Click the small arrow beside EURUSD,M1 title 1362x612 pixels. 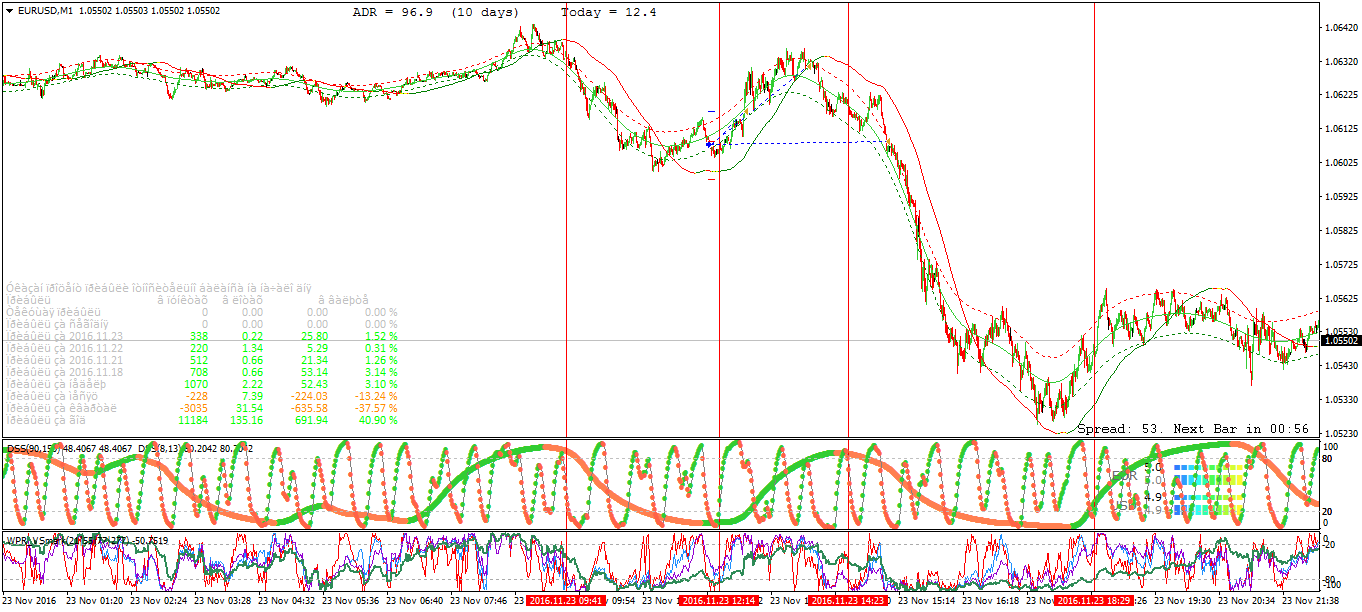click(x=9, y=10)
